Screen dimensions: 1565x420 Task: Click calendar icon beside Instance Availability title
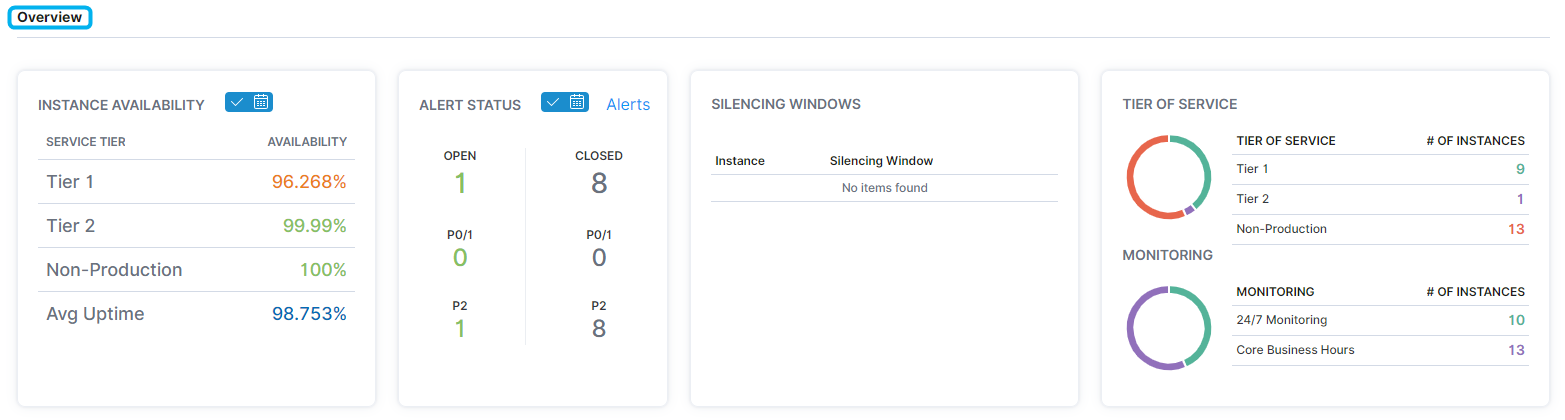pyautogui.click(x=261, y=102)
